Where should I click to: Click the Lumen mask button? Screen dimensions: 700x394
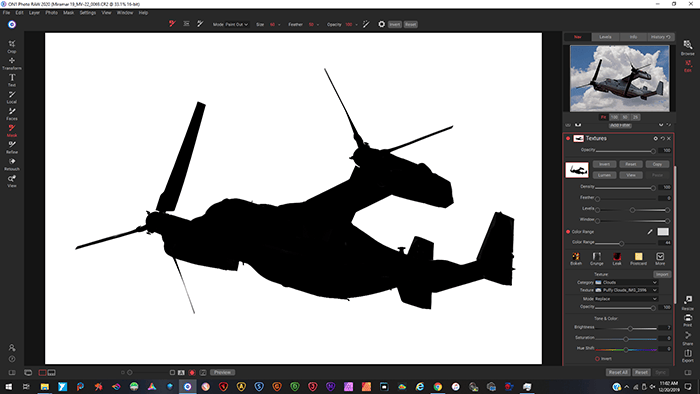604,175
